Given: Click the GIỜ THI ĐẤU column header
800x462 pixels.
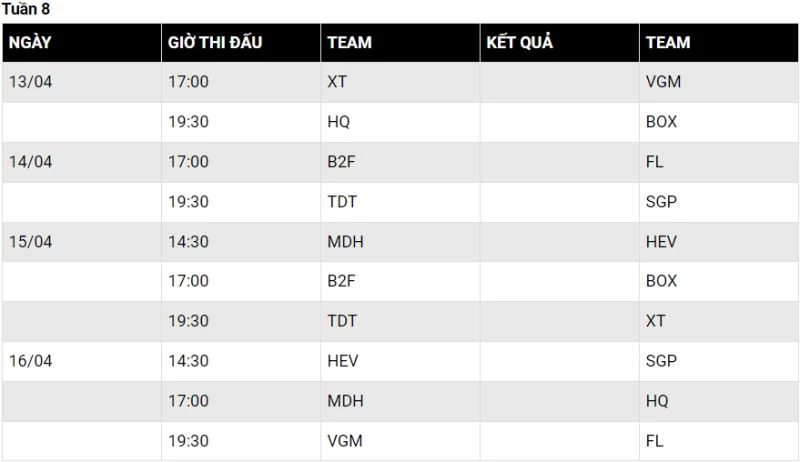Looking at the screenshot, I should click(215, 43).
